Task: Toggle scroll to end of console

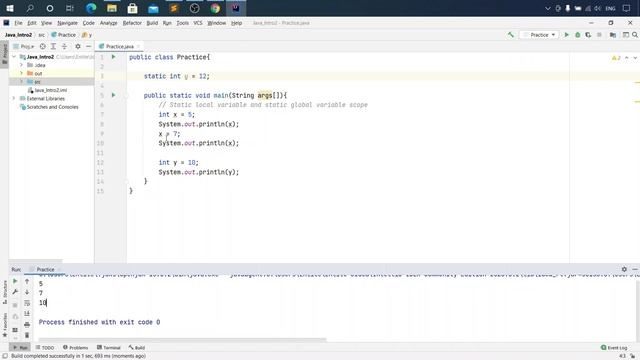Action: (x=27, y=313)
